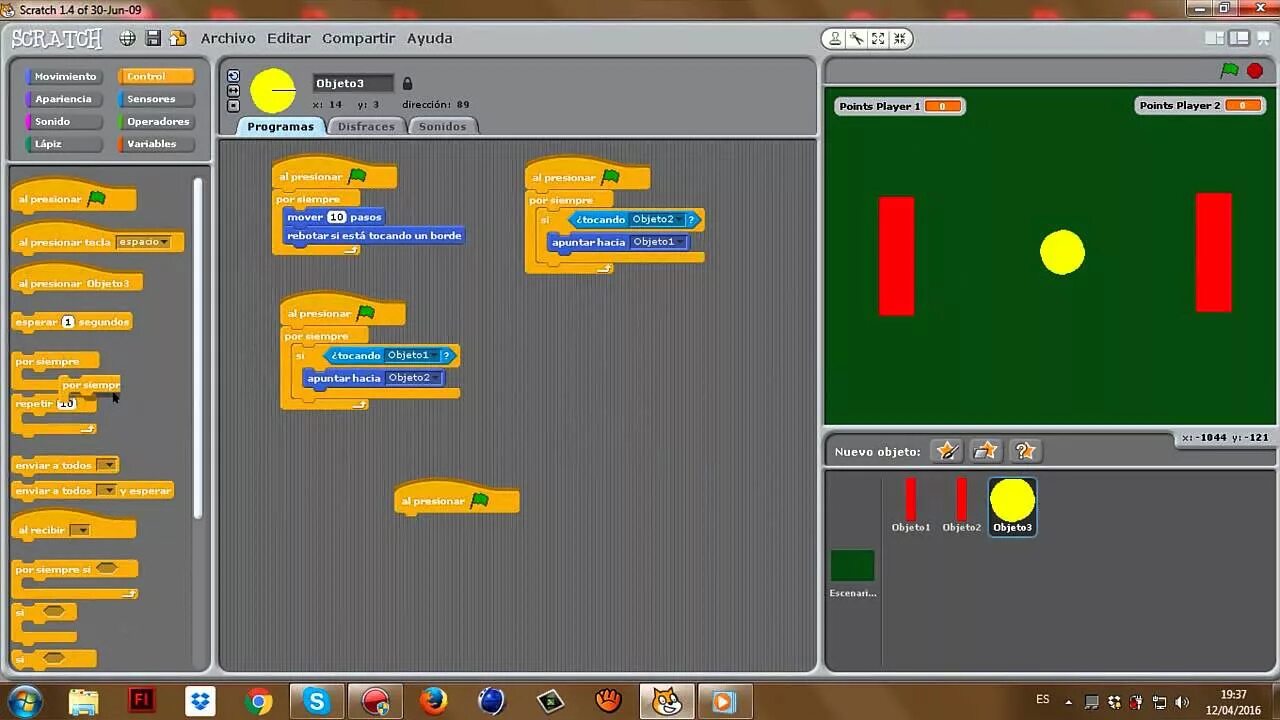Toggle the sprite lock icon

click(407, 83)
